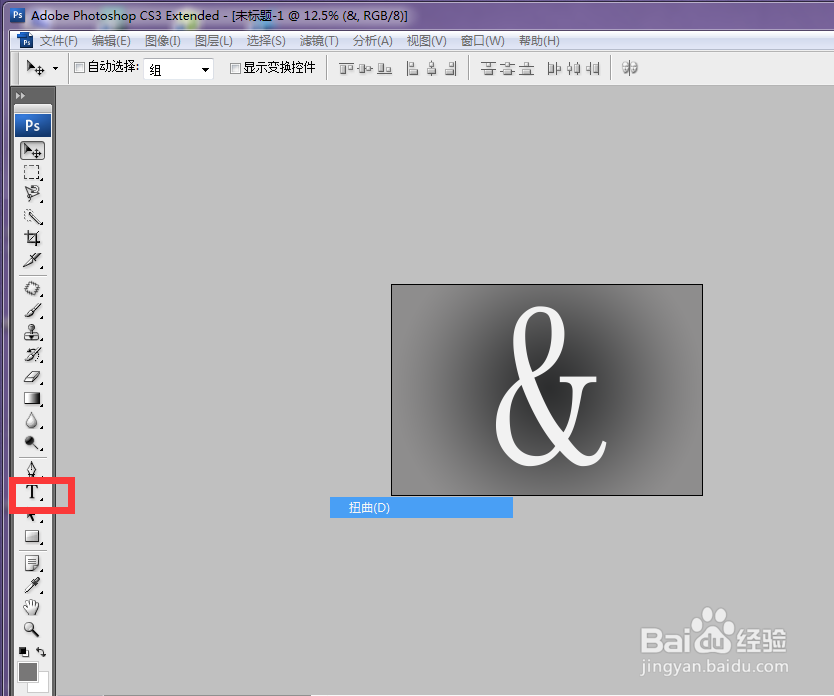This screenshot has width=834, height=696.
Task: Distribute bottom edges of layers
Action: [527, 68]
